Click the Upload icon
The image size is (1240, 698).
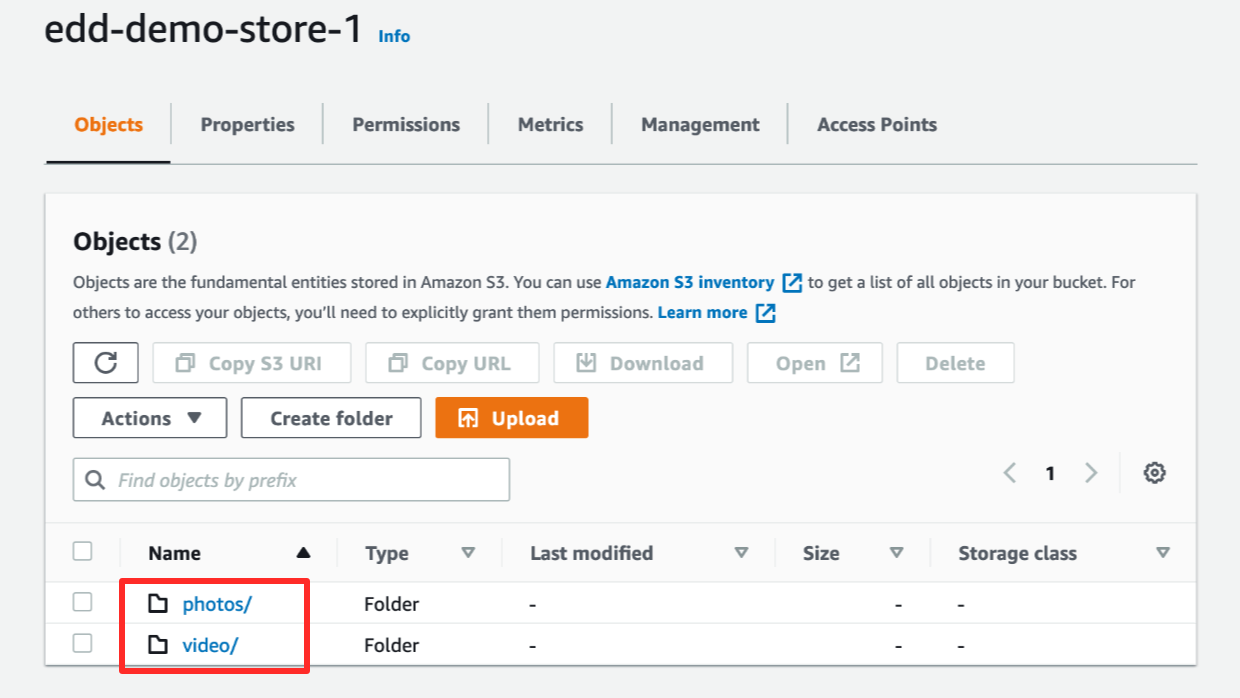tap(466, 417)
